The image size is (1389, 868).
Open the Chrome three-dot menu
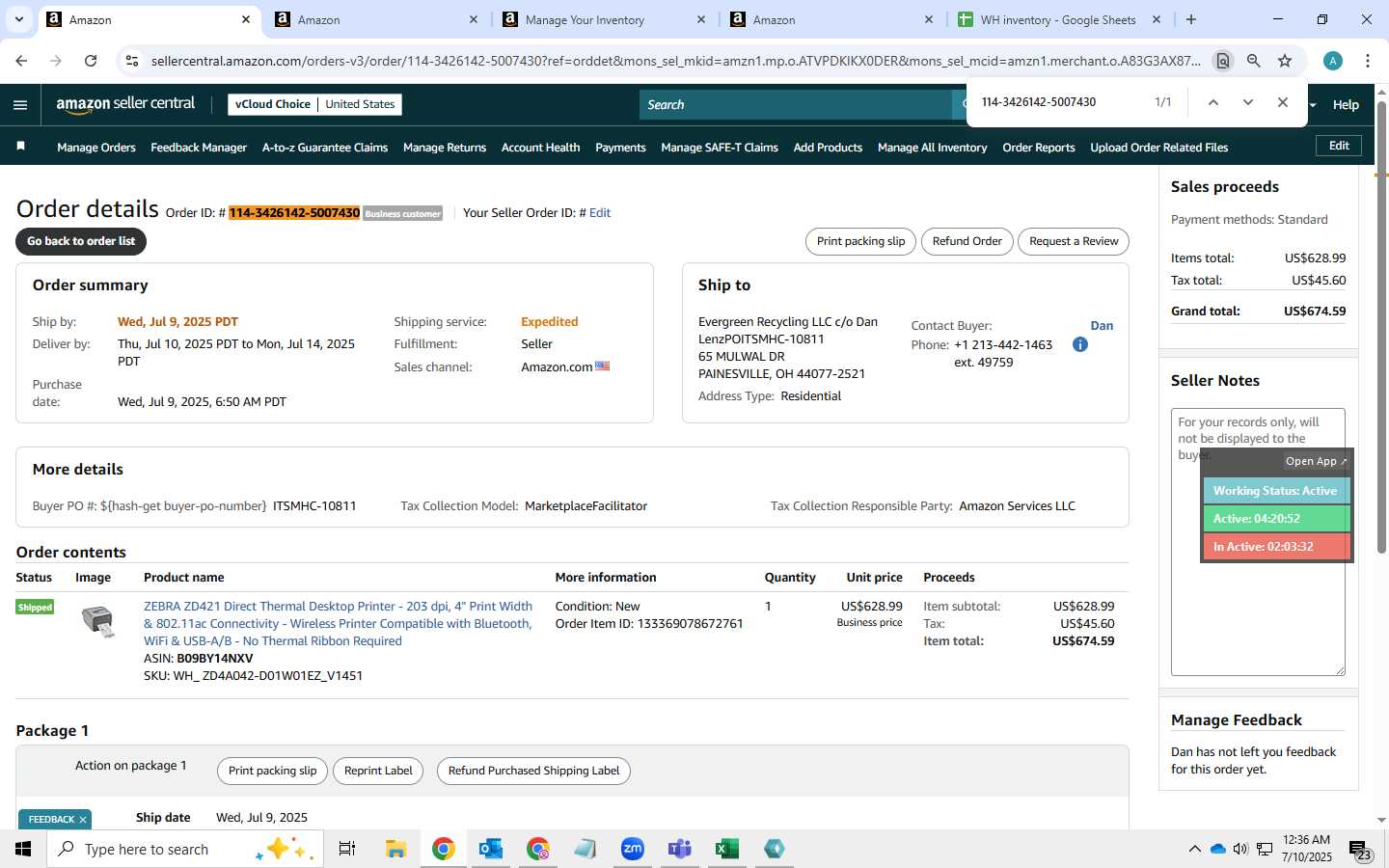[1368, 61]
